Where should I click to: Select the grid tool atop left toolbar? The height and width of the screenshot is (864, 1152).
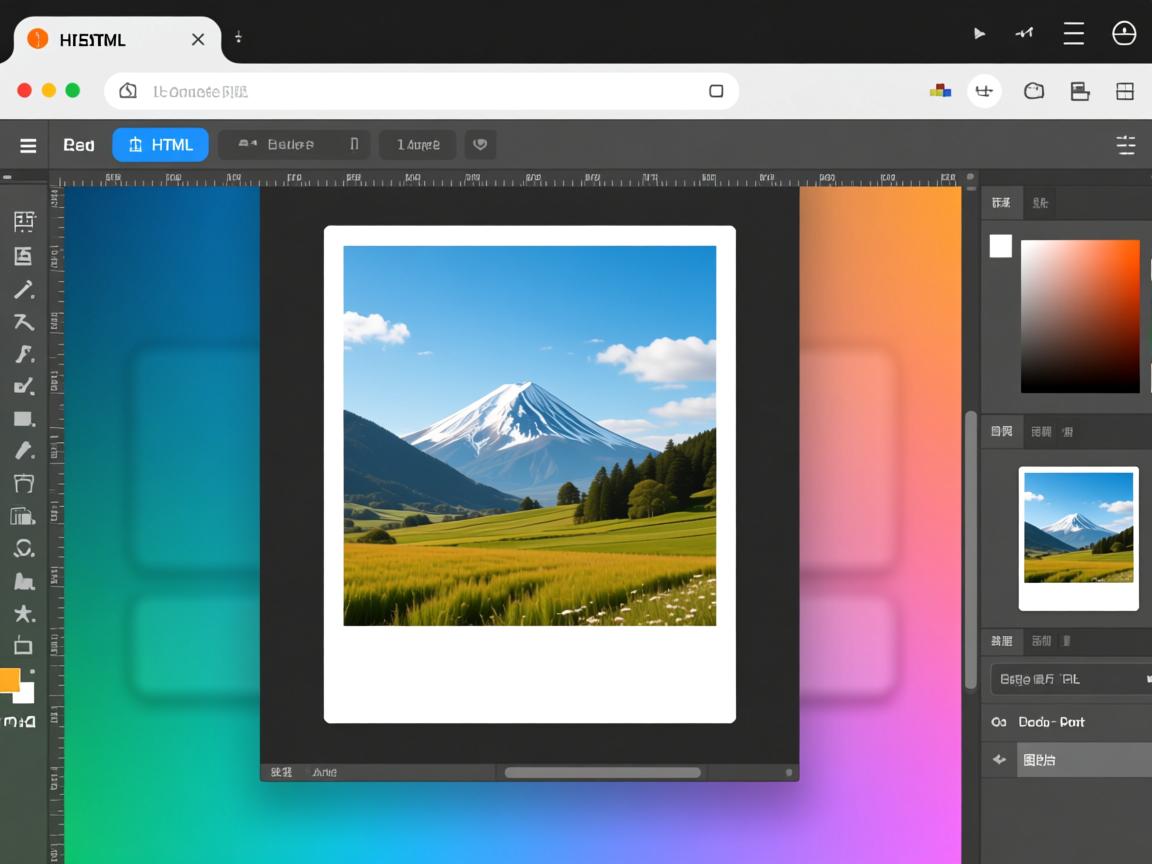click(x=23, y=222)
